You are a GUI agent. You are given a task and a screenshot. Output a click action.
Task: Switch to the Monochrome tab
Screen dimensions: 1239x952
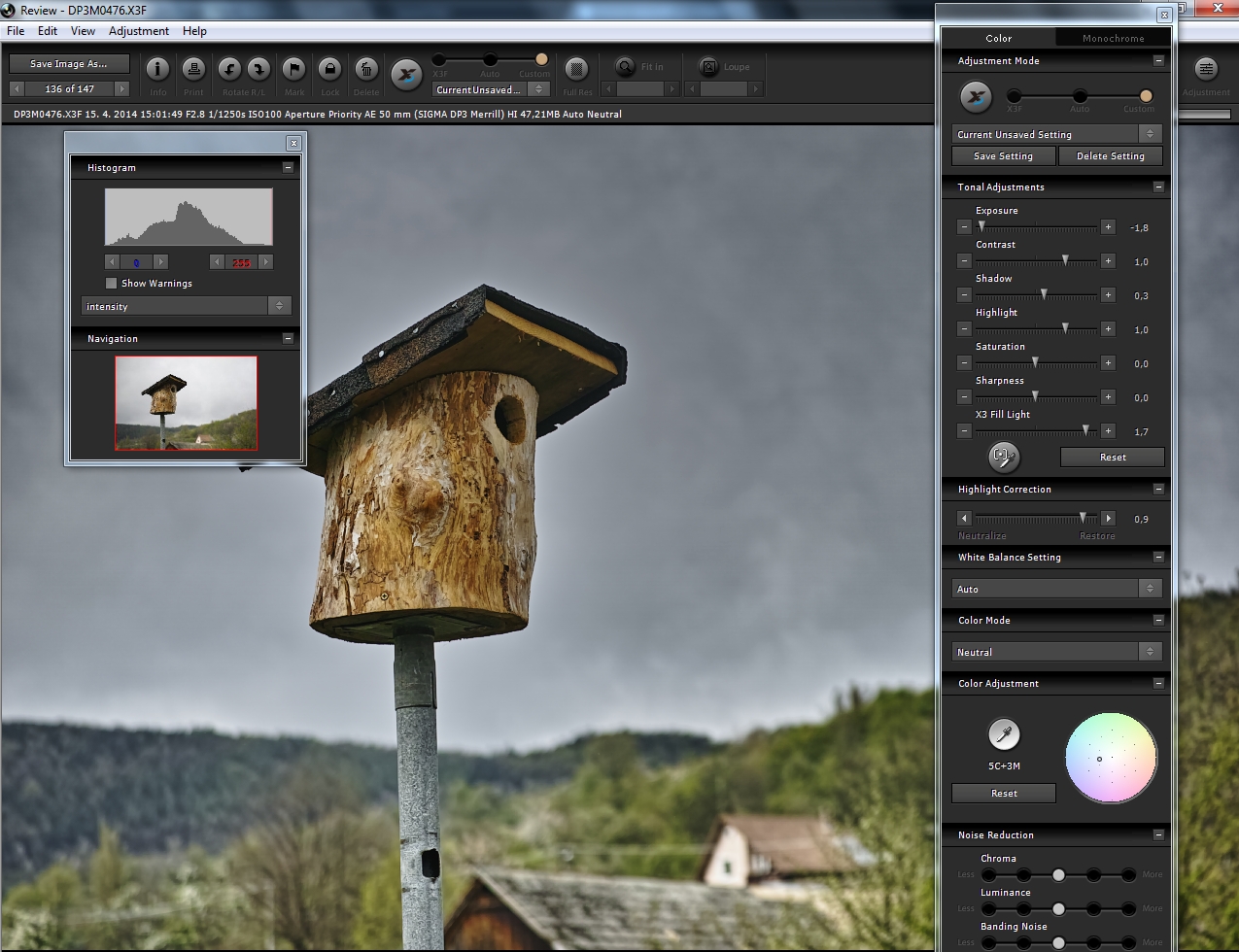[x=1113, y=38]
